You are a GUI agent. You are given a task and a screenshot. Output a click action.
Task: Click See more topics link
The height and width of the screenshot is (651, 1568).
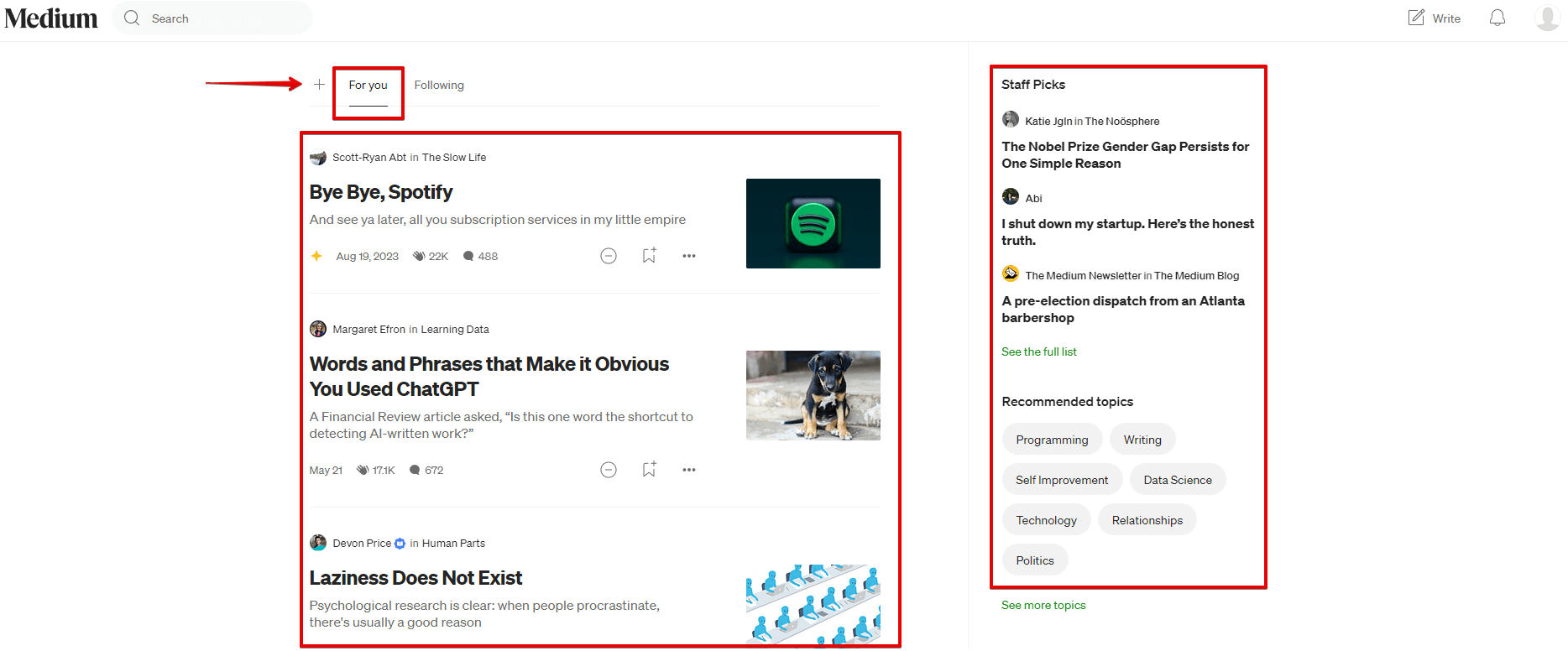[1043, 605]
